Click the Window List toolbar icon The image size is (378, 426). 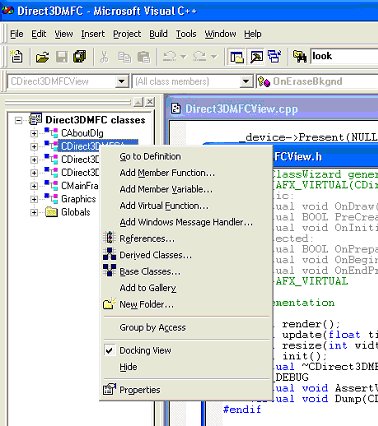click(x=275, y=57)
